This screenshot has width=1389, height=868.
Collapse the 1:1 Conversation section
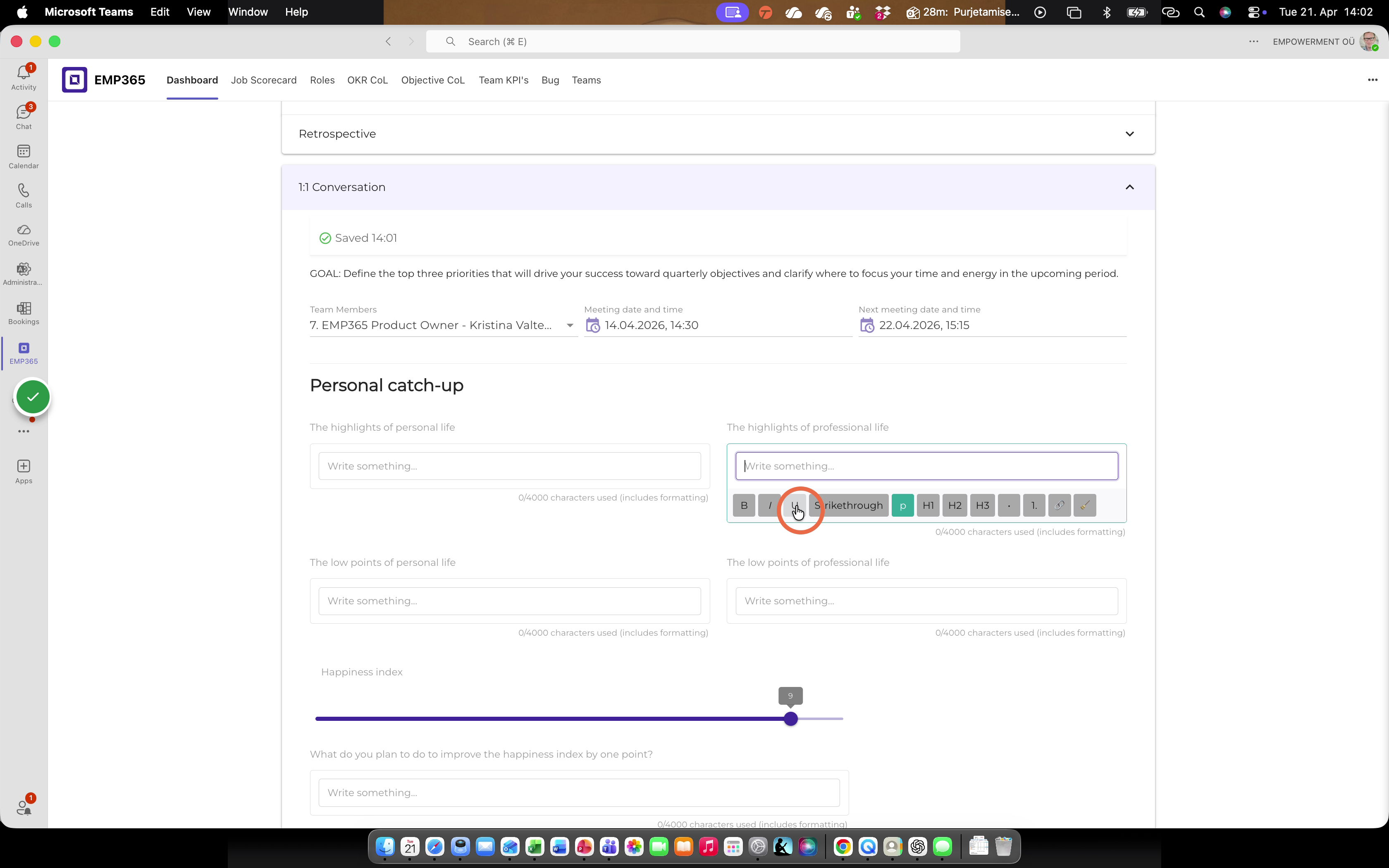pos(718,187)
